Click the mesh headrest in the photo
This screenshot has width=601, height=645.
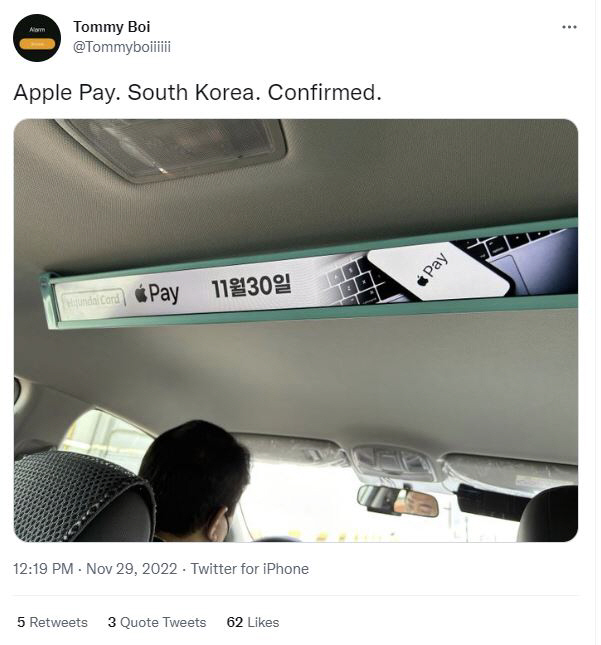pyautogui.click(x=82, y=497)
